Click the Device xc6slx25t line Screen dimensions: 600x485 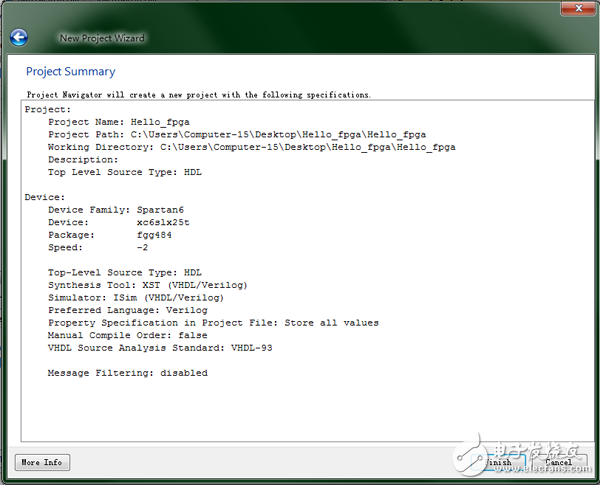pos(118,222)
